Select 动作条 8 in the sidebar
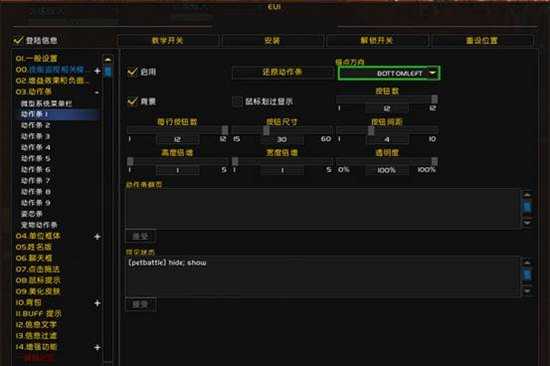 pos(35,192)
